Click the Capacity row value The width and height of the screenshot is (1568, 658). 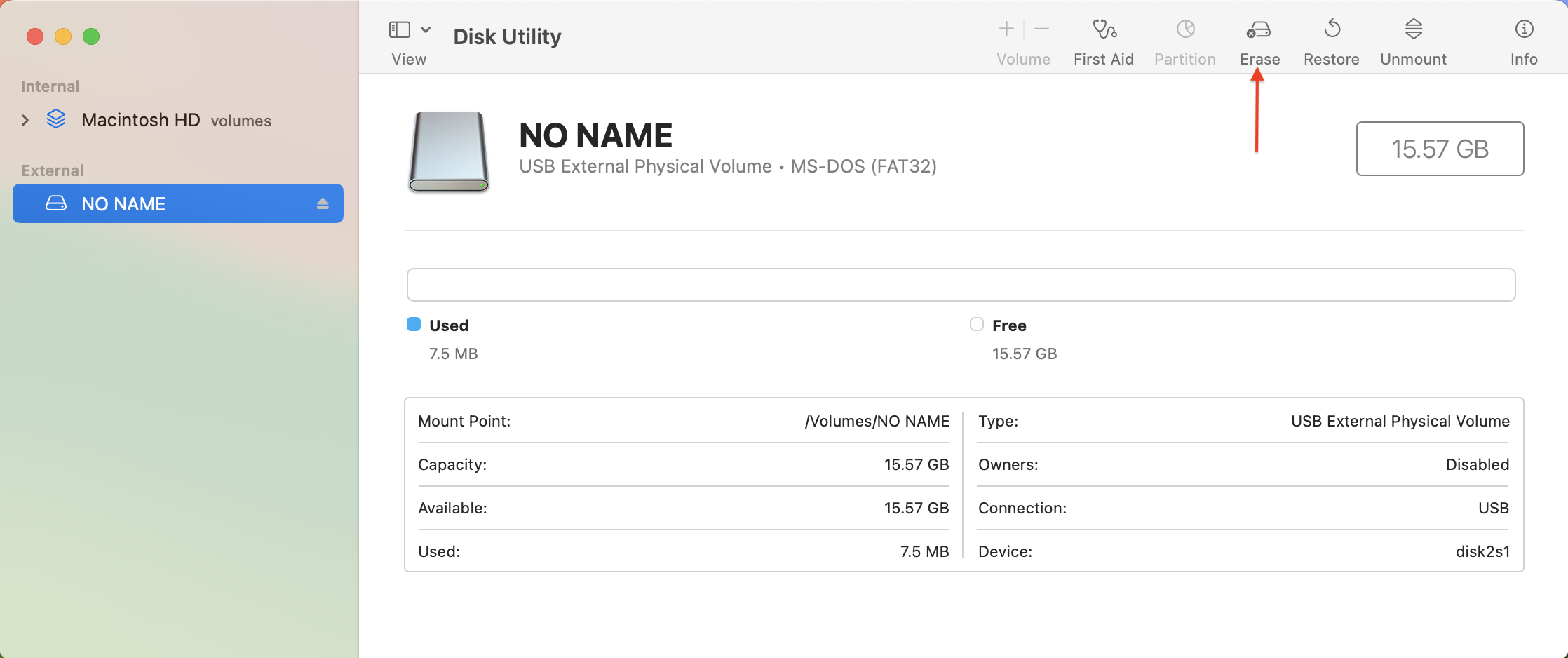(917, 464)
